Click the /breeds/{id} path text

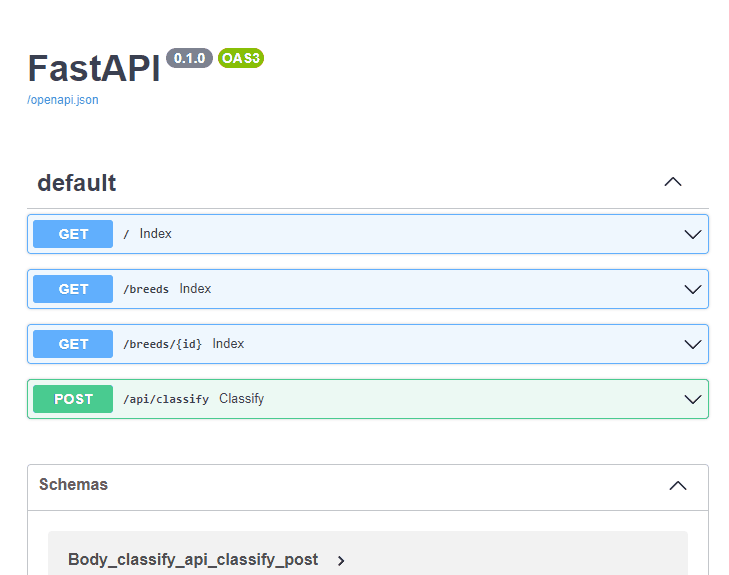click(163, 344)
